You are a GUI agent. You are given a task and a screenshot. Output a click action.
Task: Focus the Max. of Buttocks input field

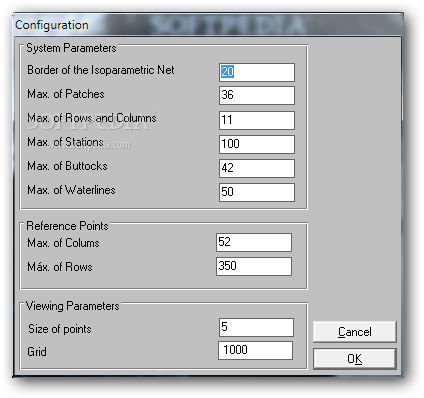pos(257,168)
